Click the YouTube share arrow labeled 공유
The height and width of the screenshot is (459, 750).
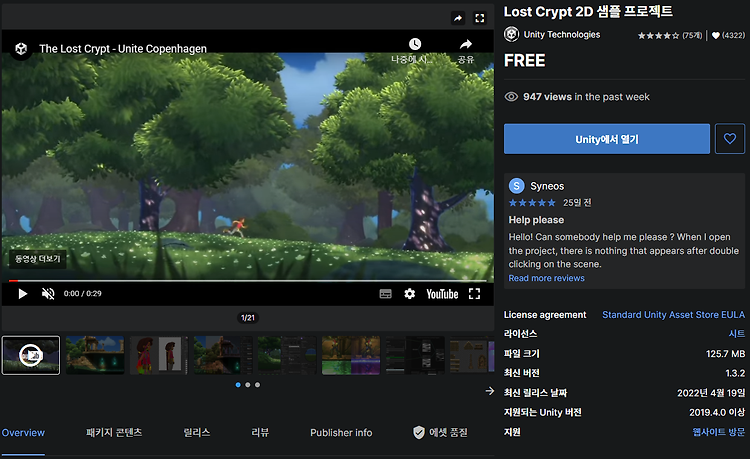tap(465, 44)
